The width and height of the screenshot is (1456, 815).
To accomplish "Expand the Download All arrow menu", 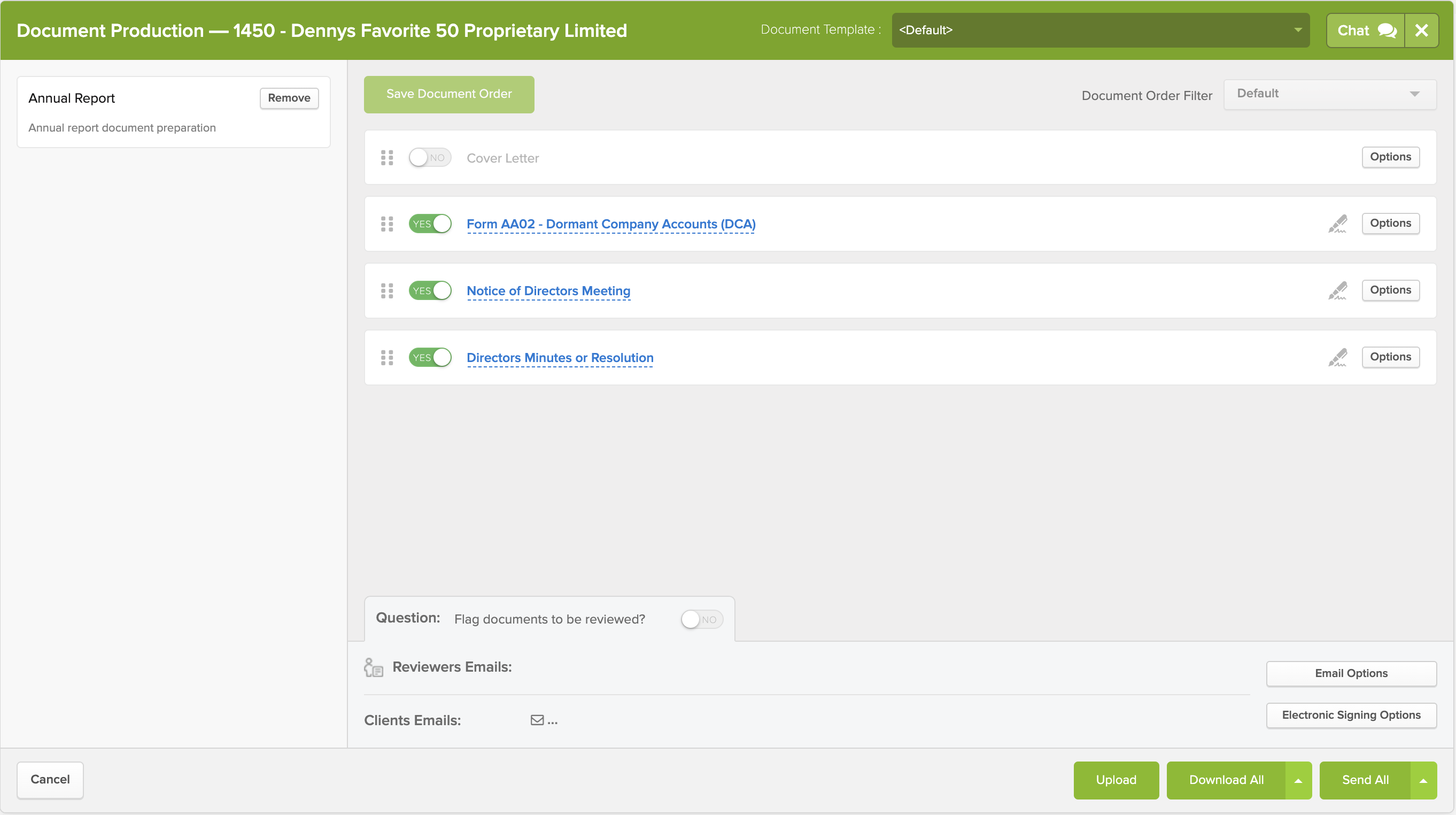I will point(1298,780).
